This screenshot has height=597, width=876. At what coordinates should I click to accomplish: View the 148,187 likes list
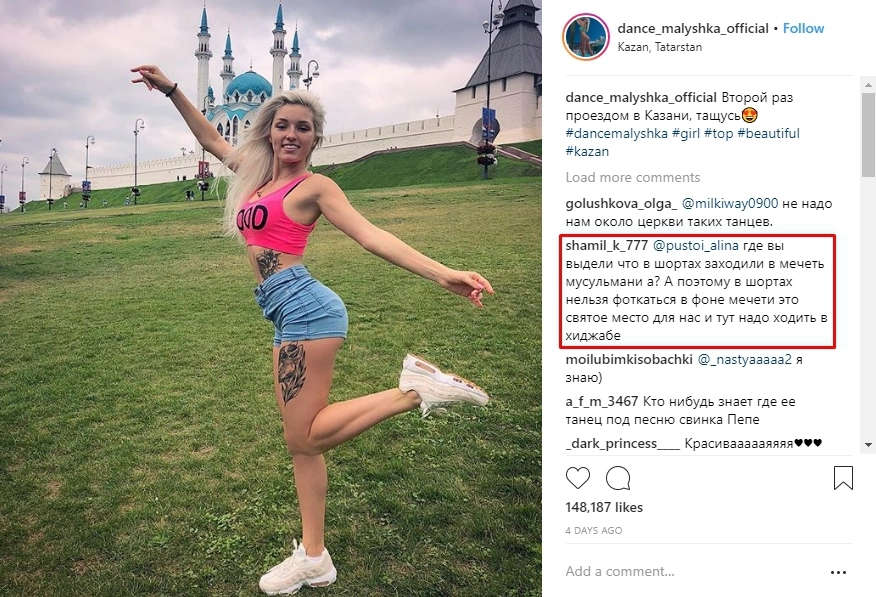604,508
